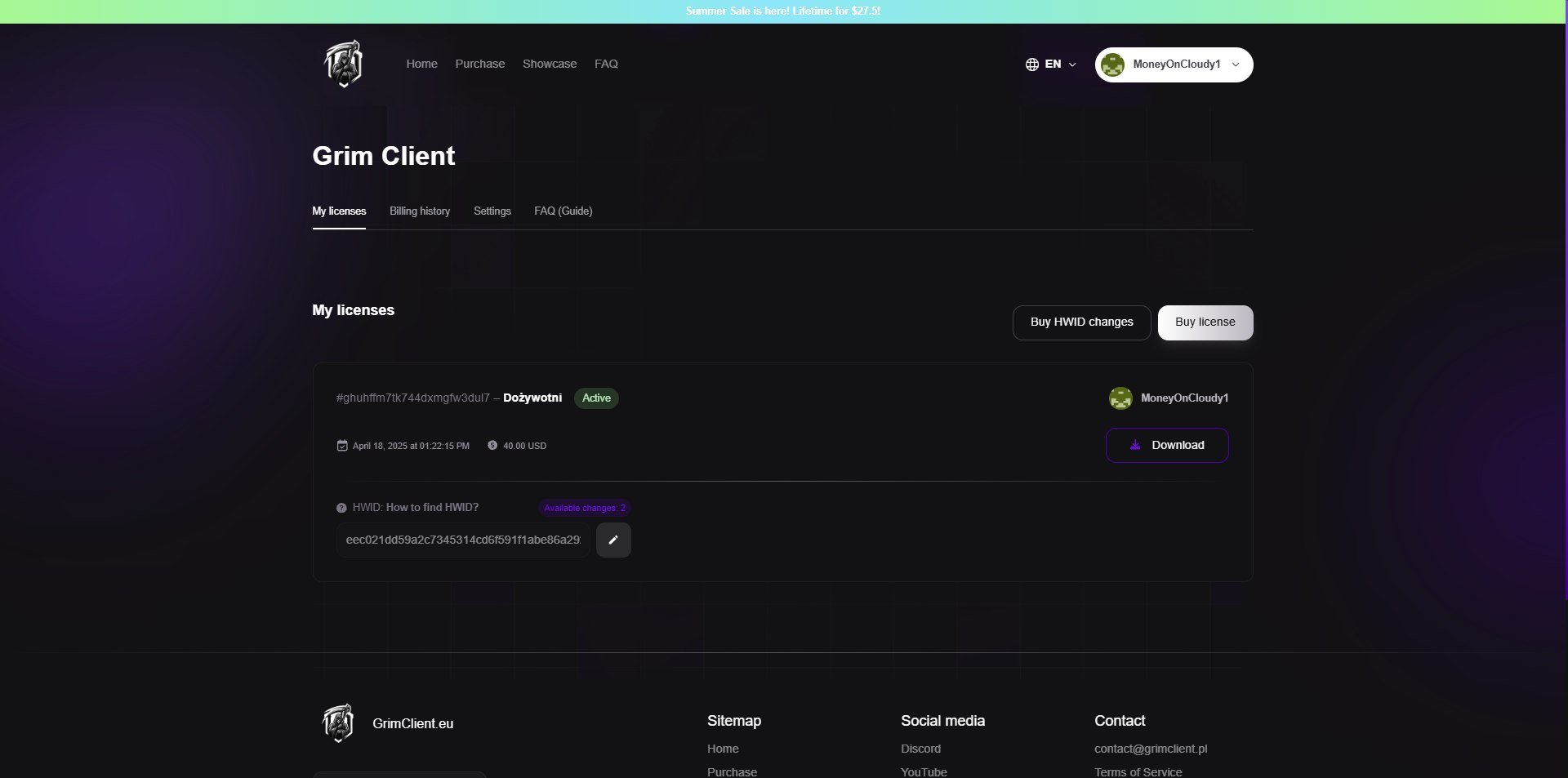Click the pencil edit HWID icon

point(613,540)
